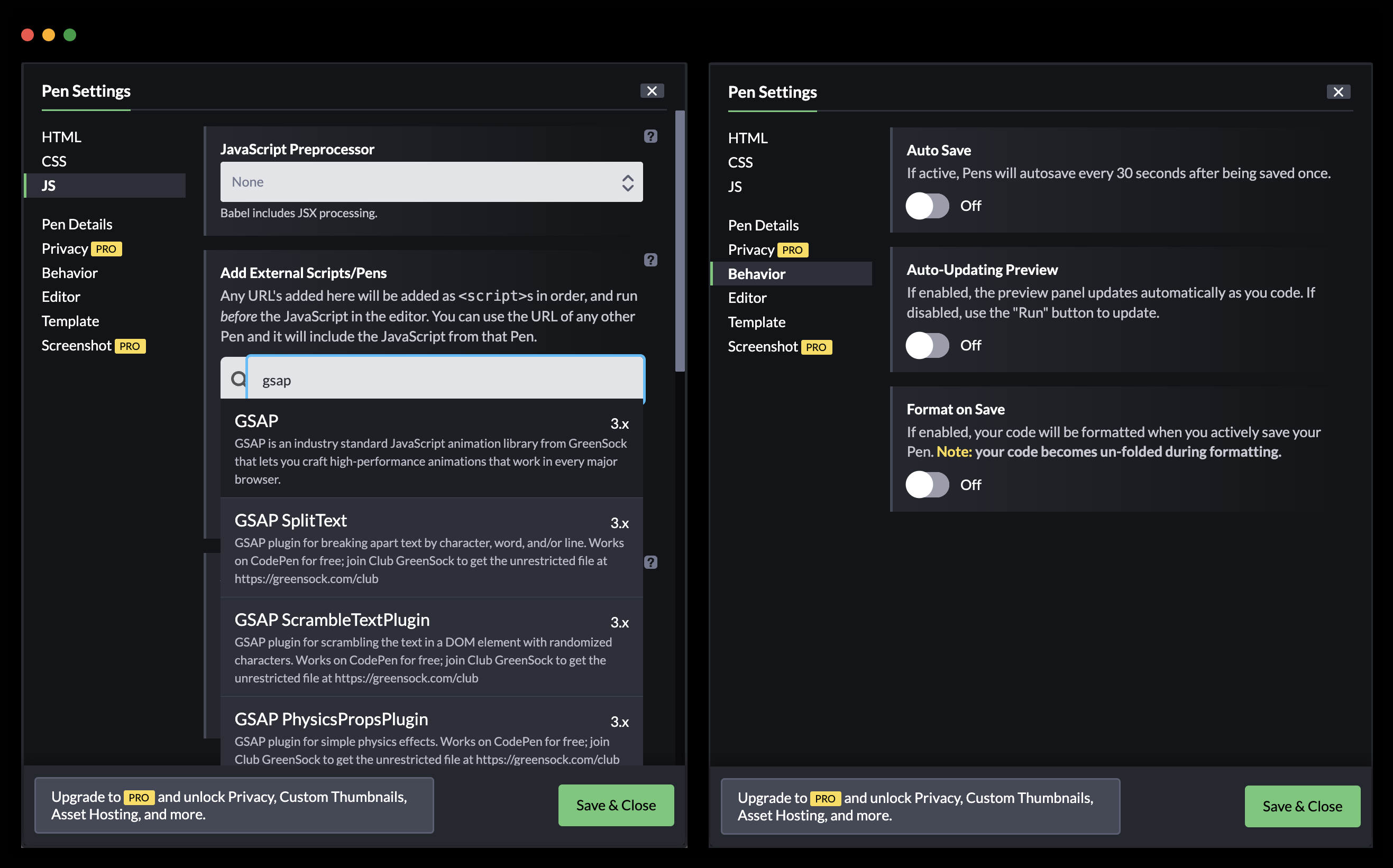
Task: Click Save & Close in left dialog
Action: pyautogui.click(x=616, y=806)
